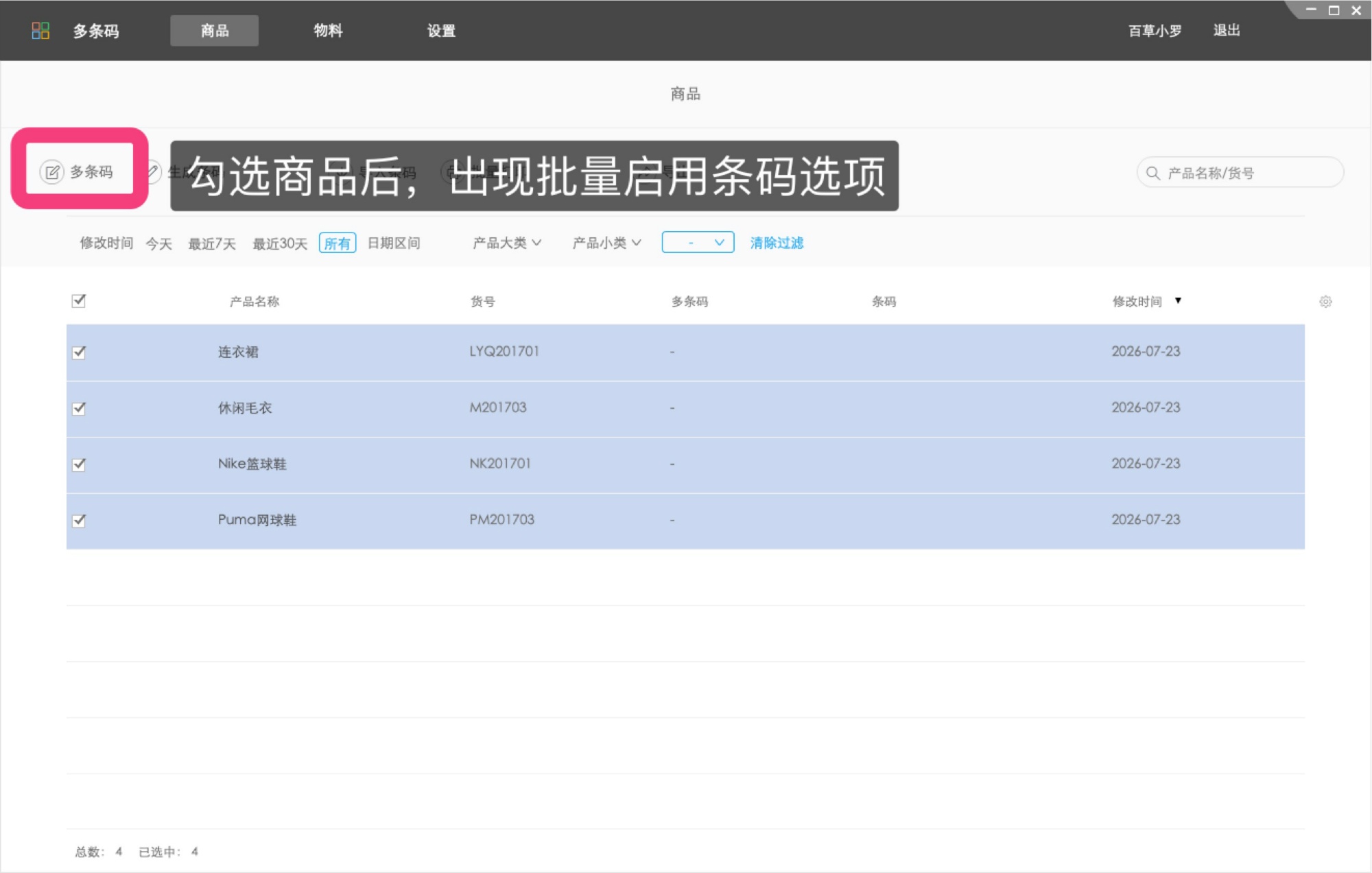This screenshot has height=873, width=1372.
Task: Open the 设置 tab
Action: click(x=441, y=31)
